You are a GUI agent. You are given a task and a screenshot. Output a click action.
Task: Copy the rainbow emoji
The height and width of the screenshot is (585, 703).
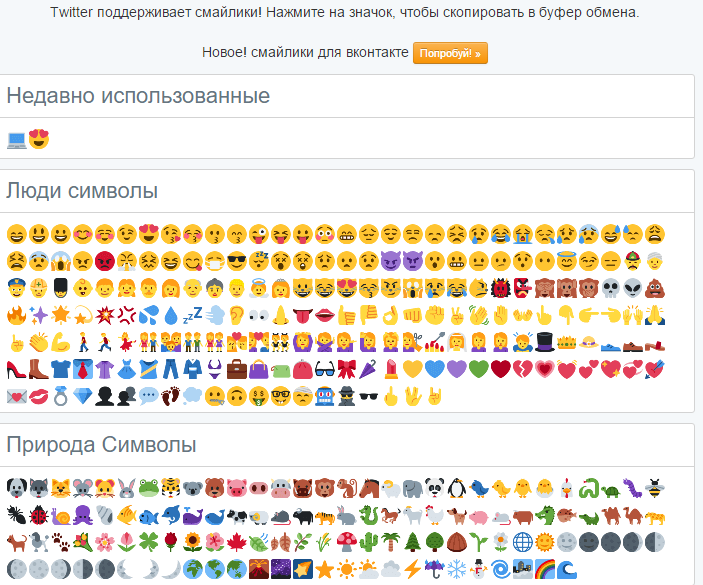545,570
